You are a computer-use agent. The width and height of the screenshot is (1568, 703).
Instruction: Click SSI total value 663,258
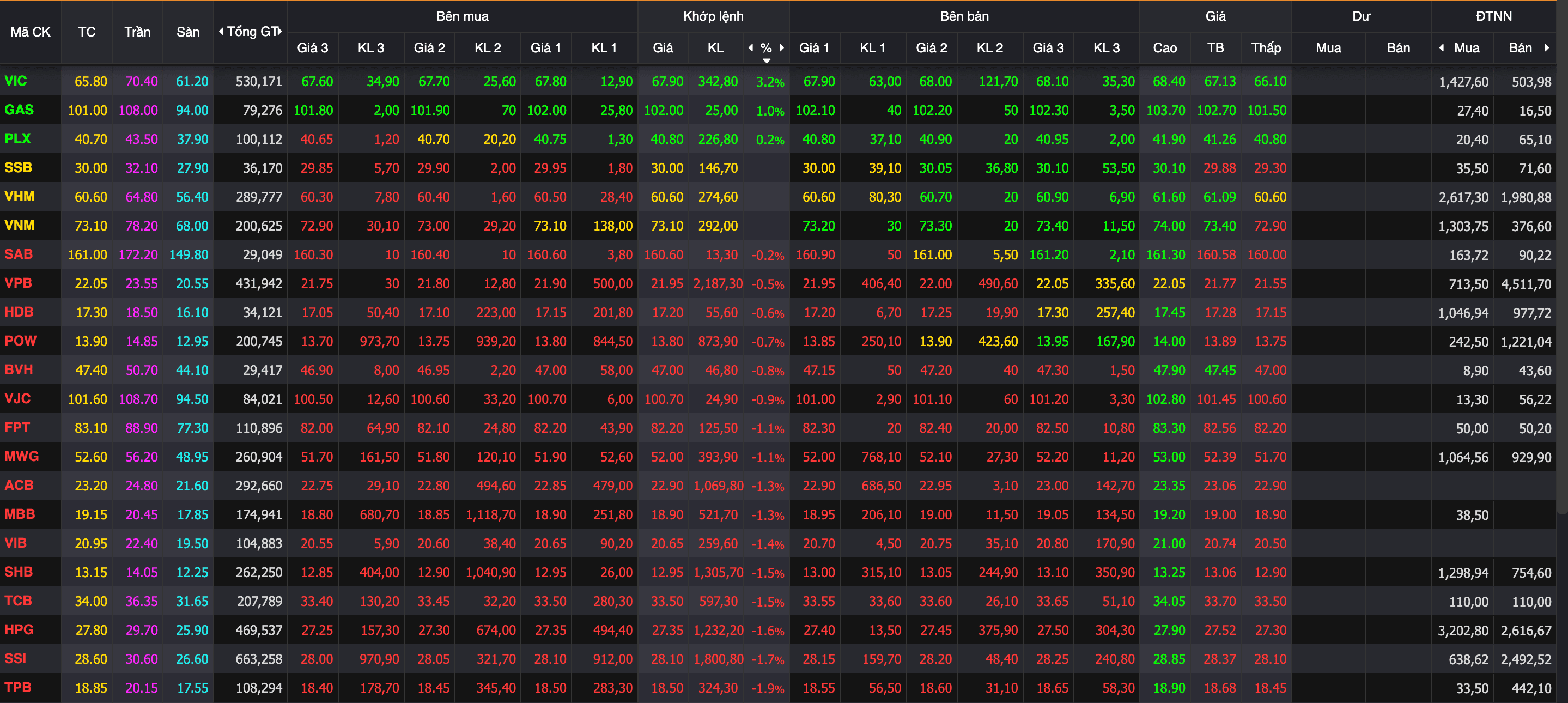tap(259, 659)
